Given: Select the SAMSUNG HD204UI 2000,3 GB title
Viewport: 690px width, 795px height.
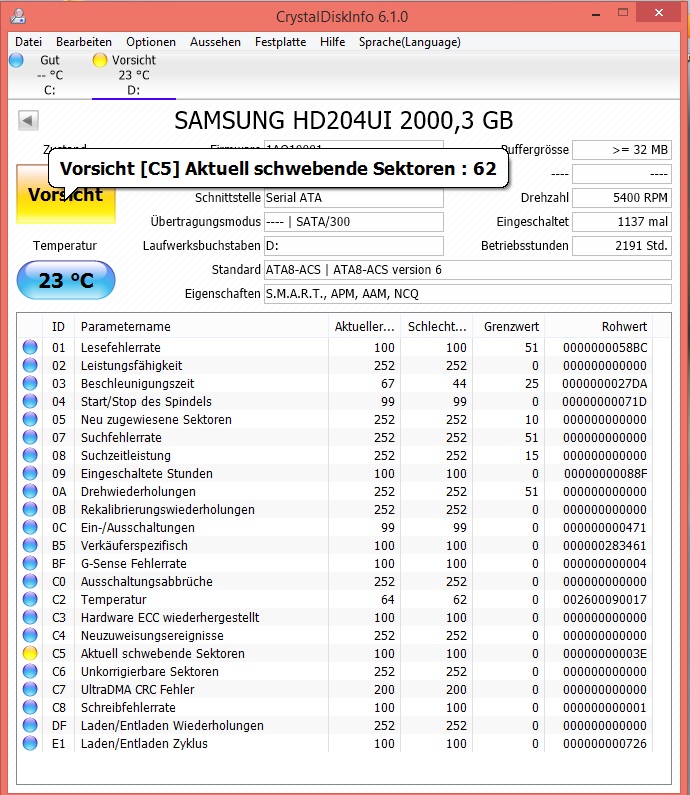Looking at the screenshot, I should [344, 121].
